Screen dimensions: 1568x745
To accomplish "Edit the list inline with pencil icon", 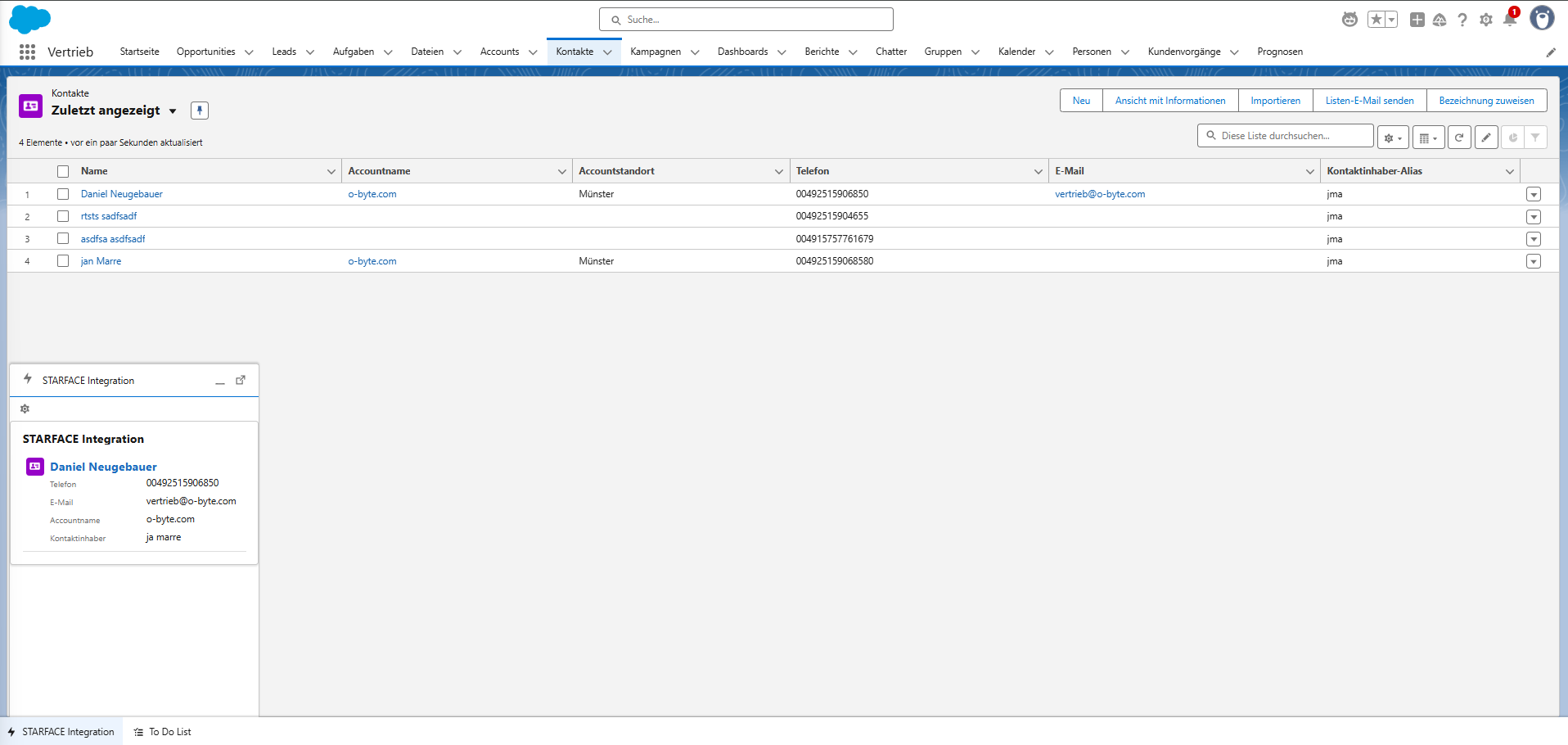I will pos(1486,138).
